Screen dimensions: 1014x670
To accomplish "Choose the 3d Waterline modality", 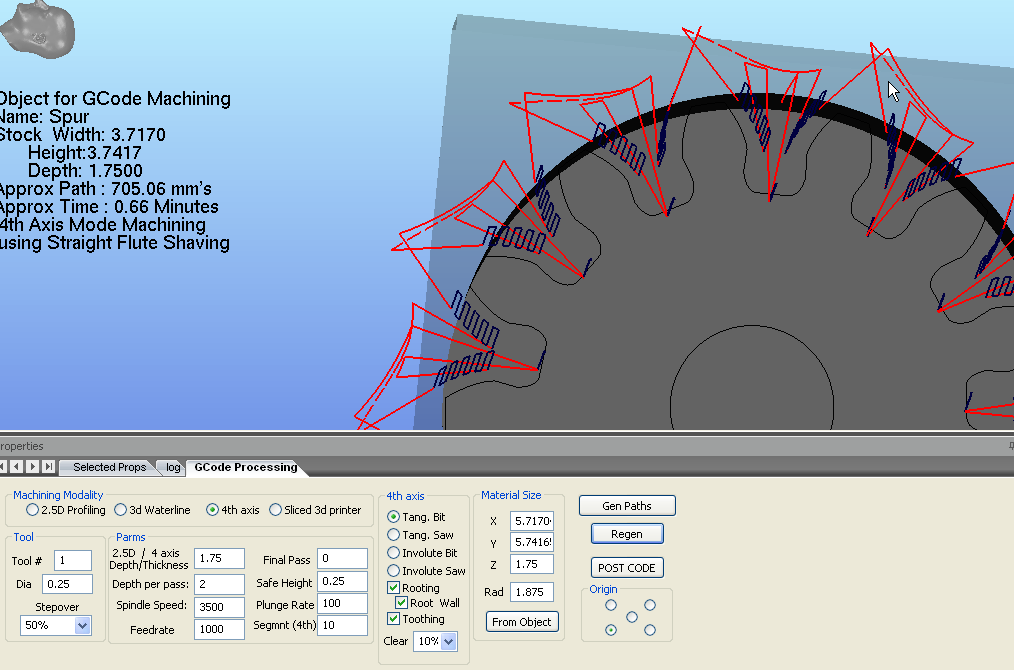I will pos(121,510).
